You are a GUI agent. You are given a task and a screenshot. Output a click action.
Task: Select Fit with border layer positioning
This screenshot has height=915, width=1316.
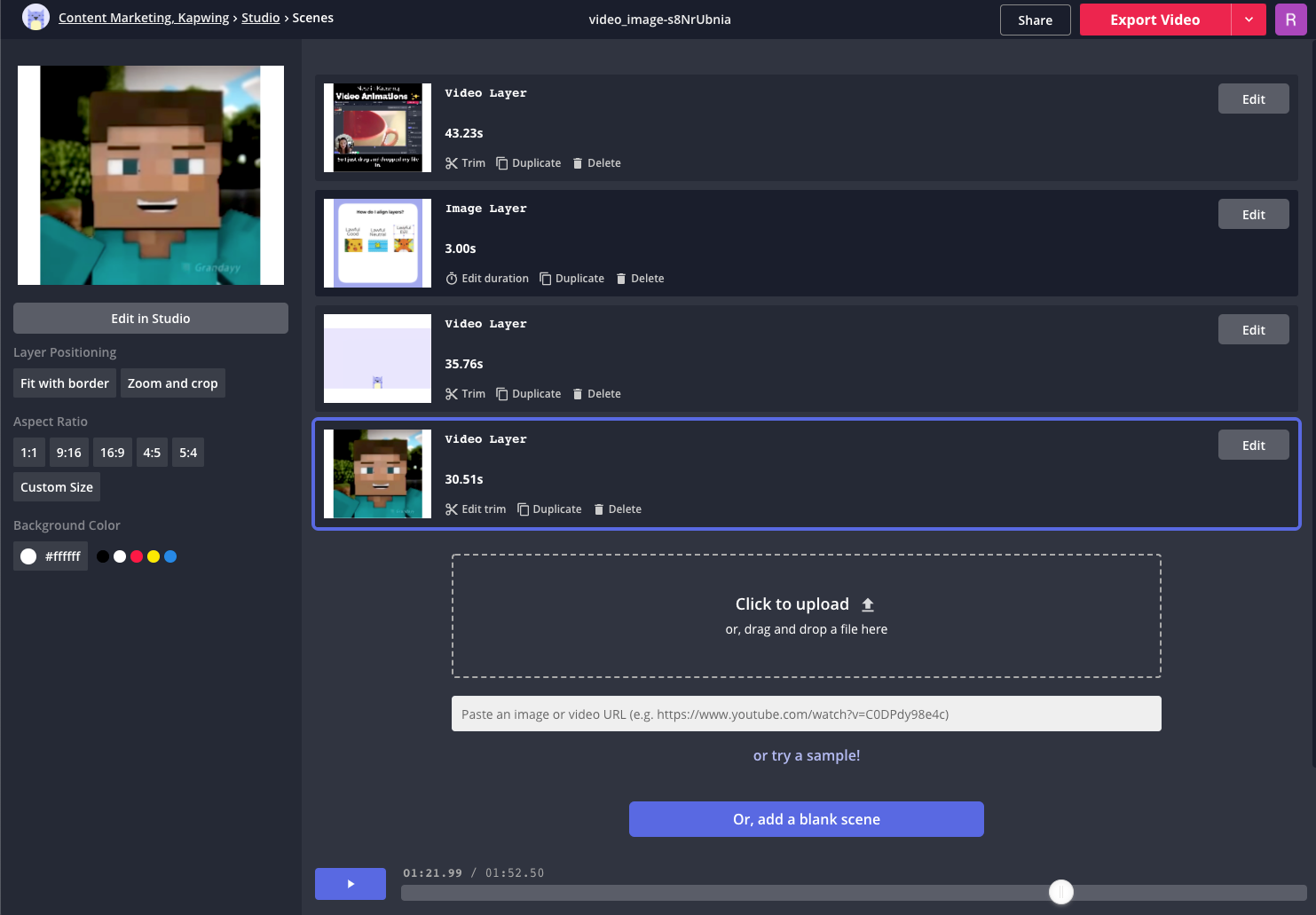[x=65, y=383]
